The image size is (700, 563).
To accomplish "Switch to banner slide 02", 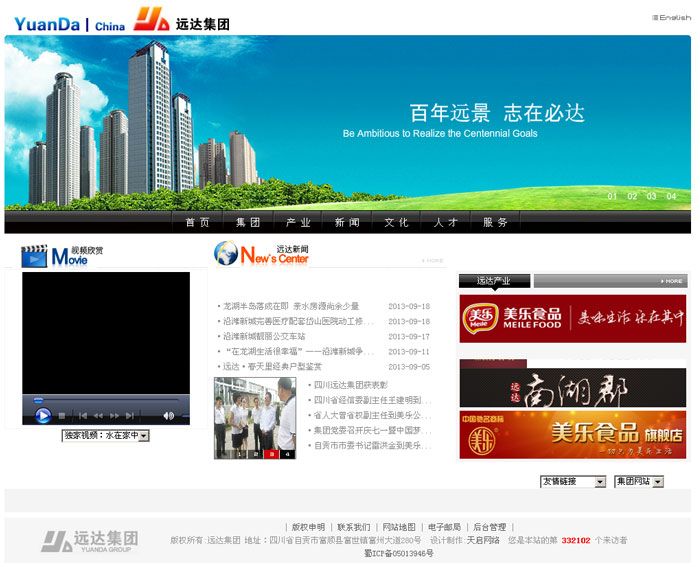I will (x=632, y=196).
